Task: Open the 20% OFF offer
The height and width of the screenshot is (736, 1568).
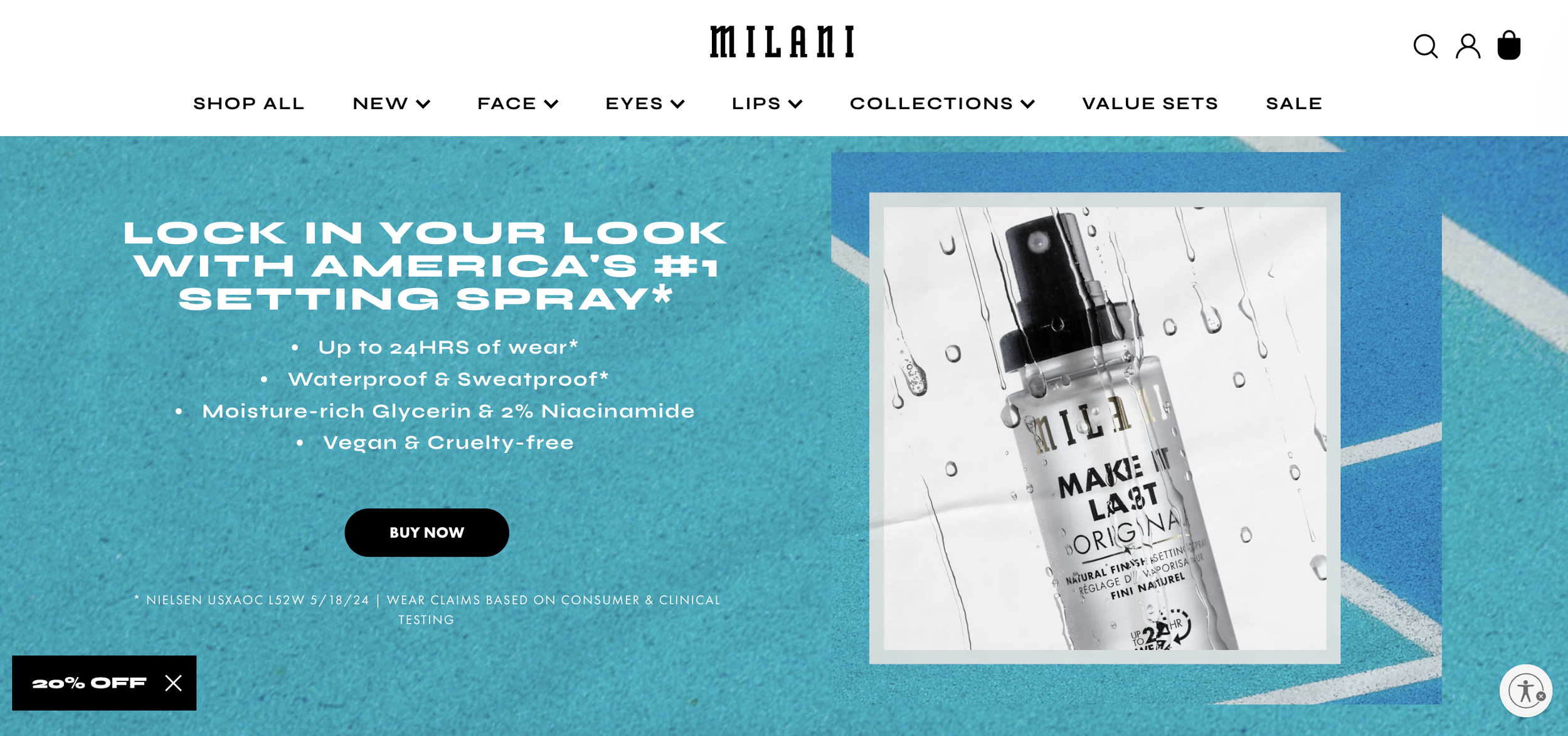Action: (x=89, y=683)
